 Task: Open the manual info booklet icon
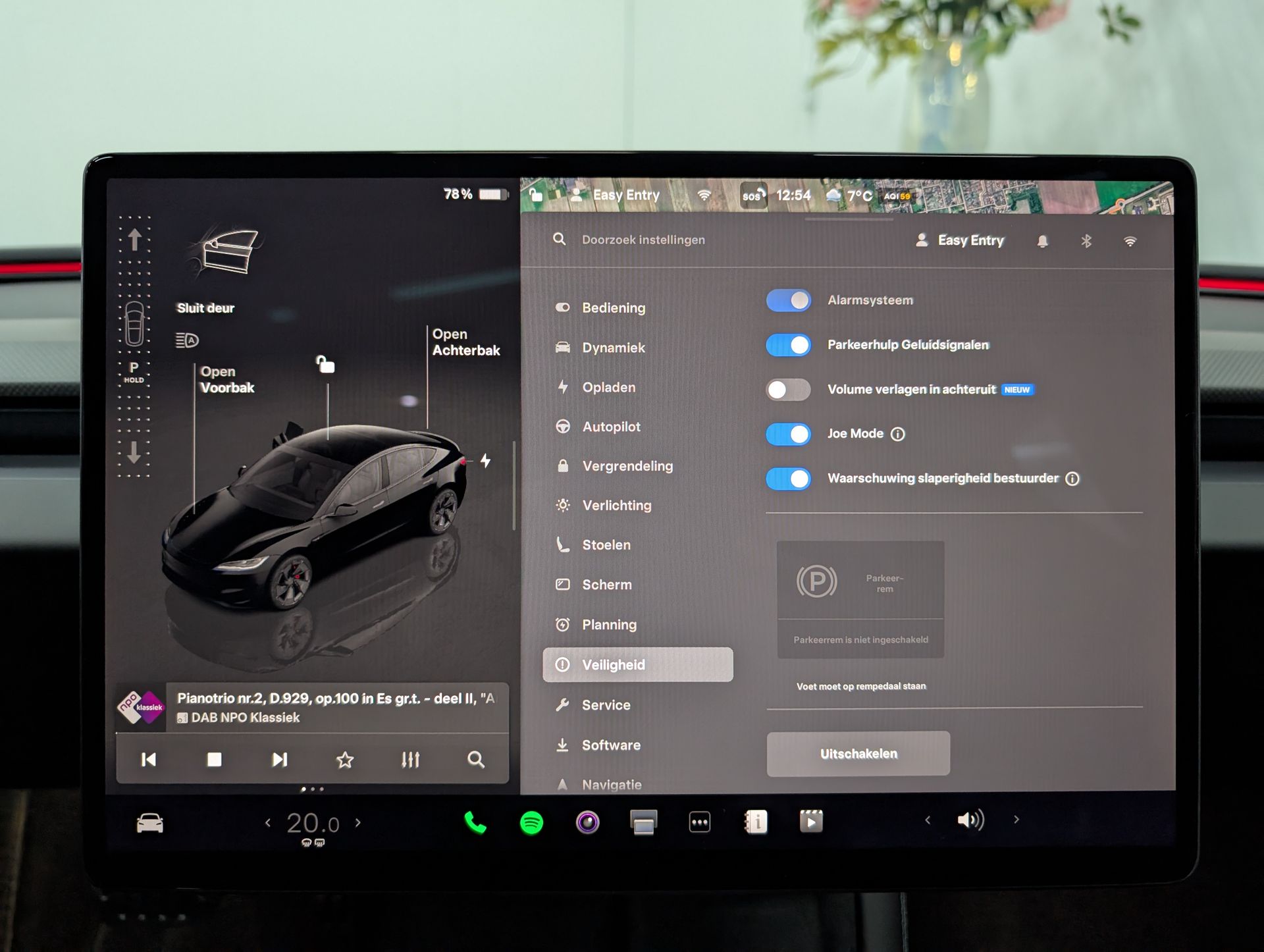click(x=756, y=822)
